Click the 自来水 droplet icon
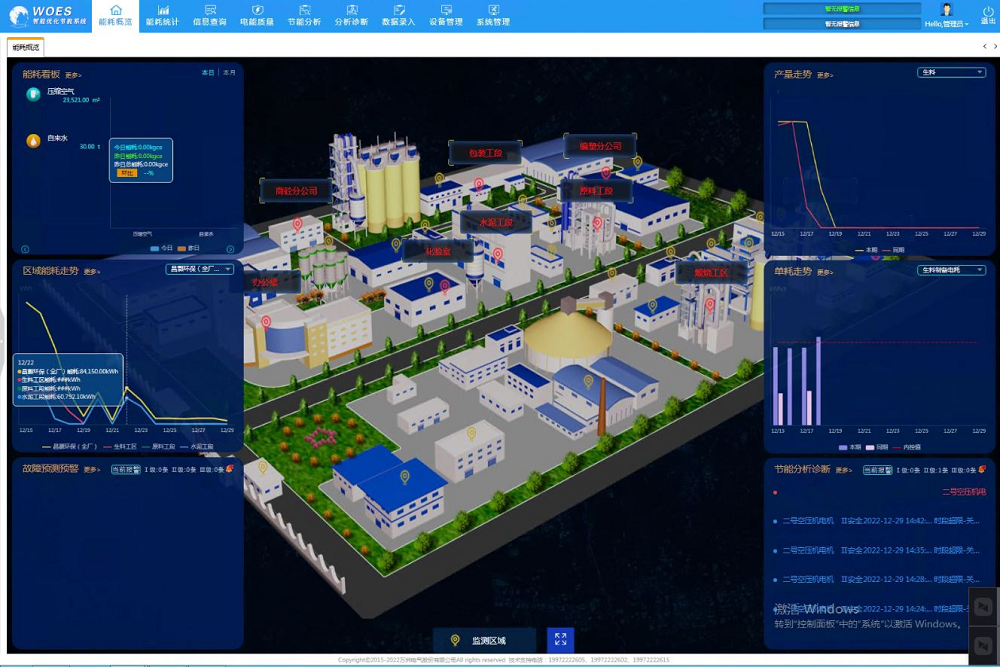Screen dimensions: 1000x667 [x=33, y=141]
